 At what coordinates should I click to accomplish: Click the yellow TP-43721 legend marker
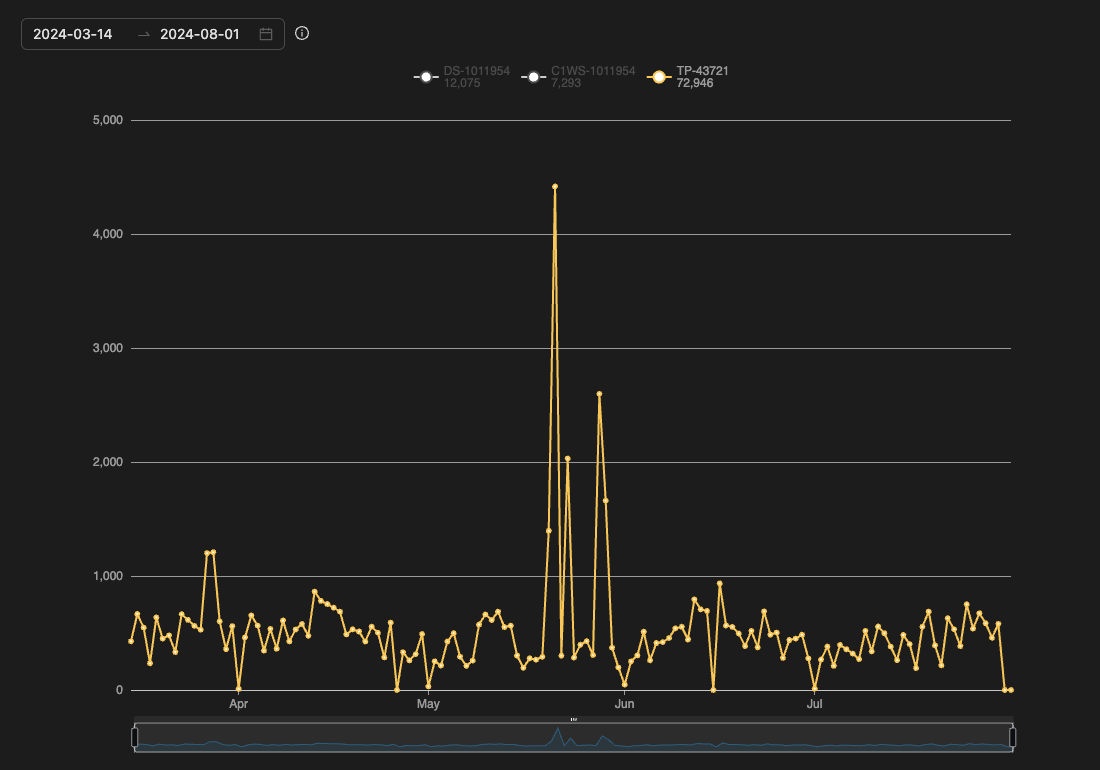659,77
